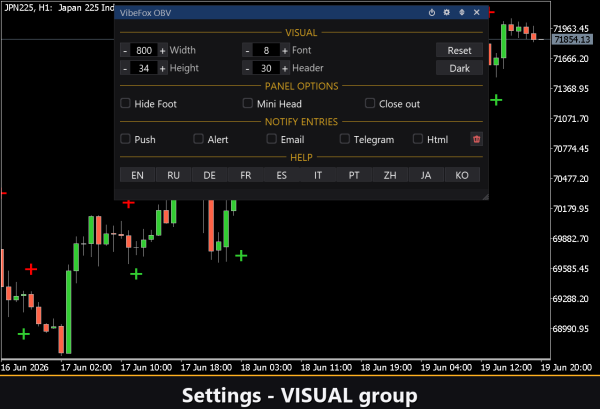The width and height of the screenshot is (600, 409).
Task: Click the 68990.95 price axis label
Action: click(x=571, y=329)
